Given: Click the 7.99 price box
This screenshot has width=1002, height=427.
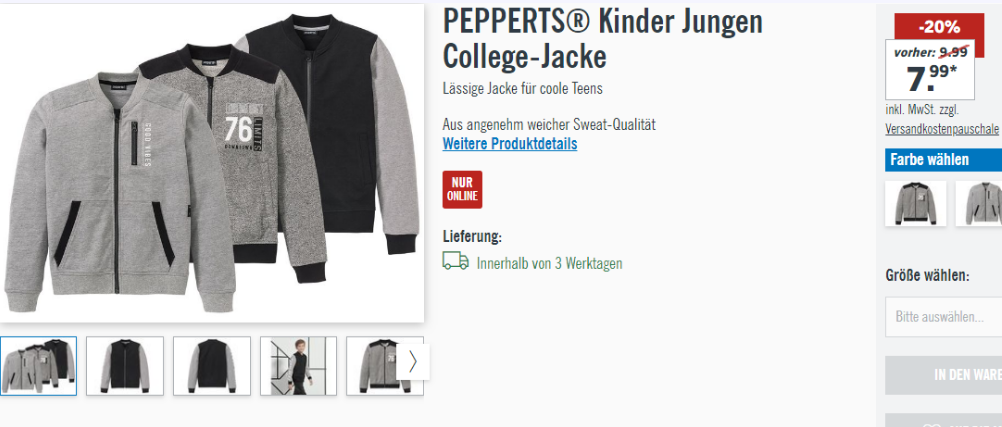Looking at the screenshot, I should (930, 70).
